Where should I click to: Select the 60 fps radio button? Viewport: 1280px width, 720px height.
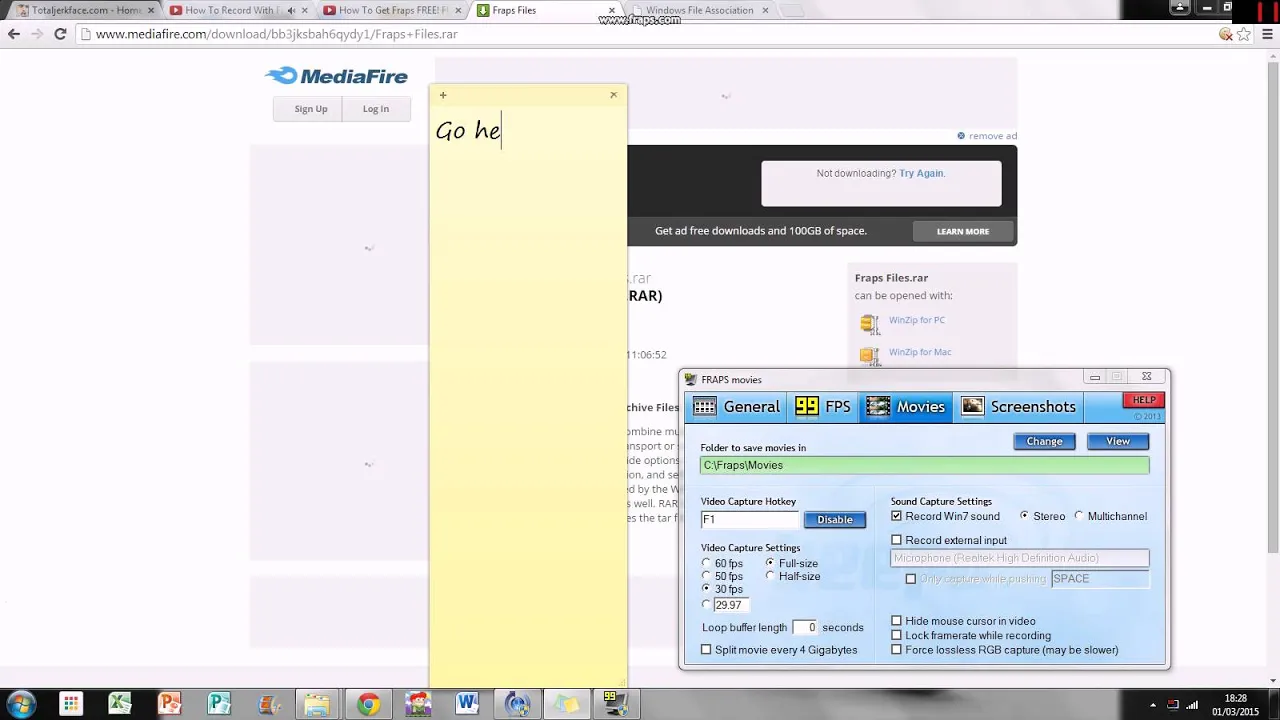(707, 564)
